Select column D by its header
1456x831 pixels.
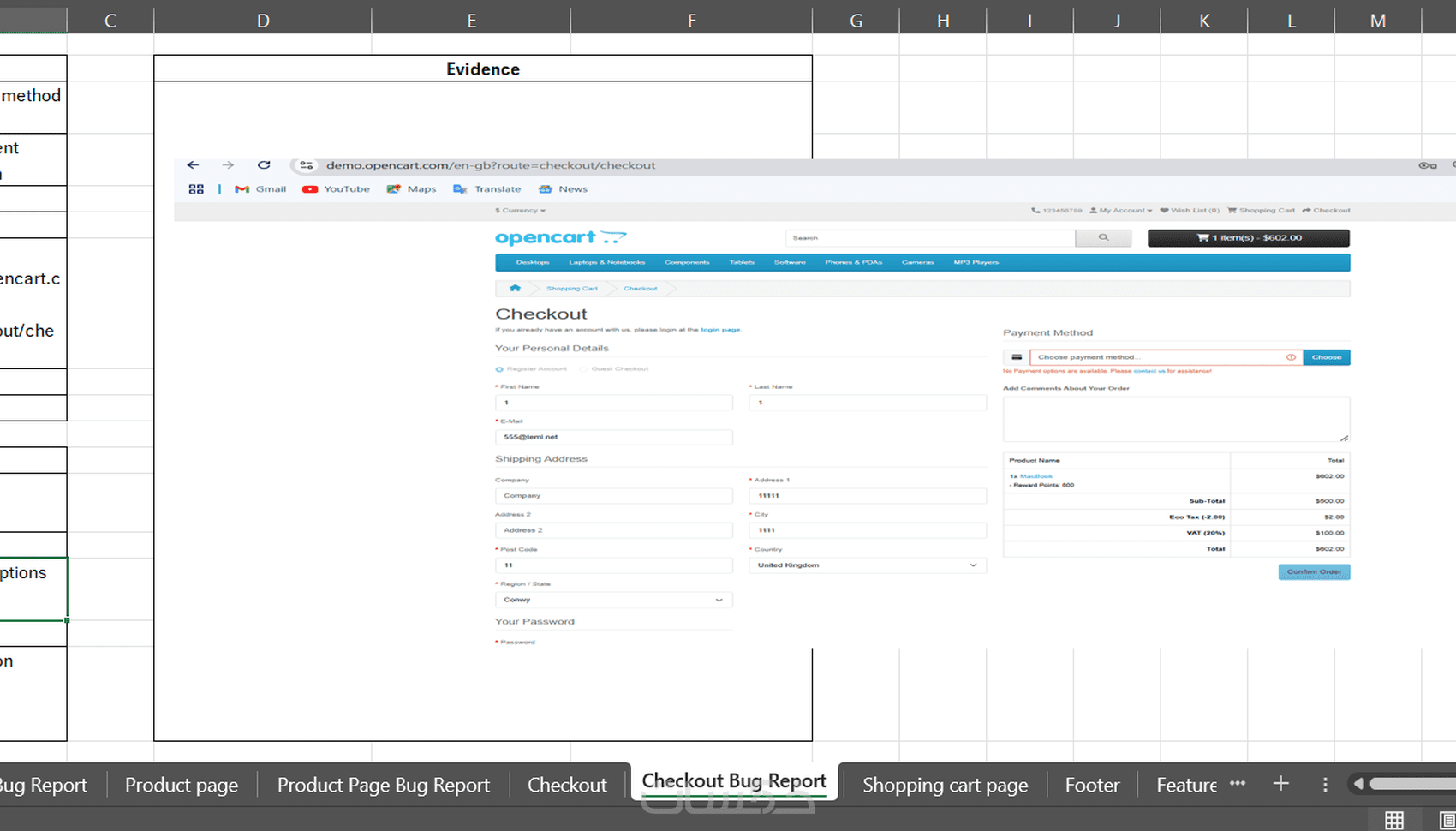tap(263, 21)
